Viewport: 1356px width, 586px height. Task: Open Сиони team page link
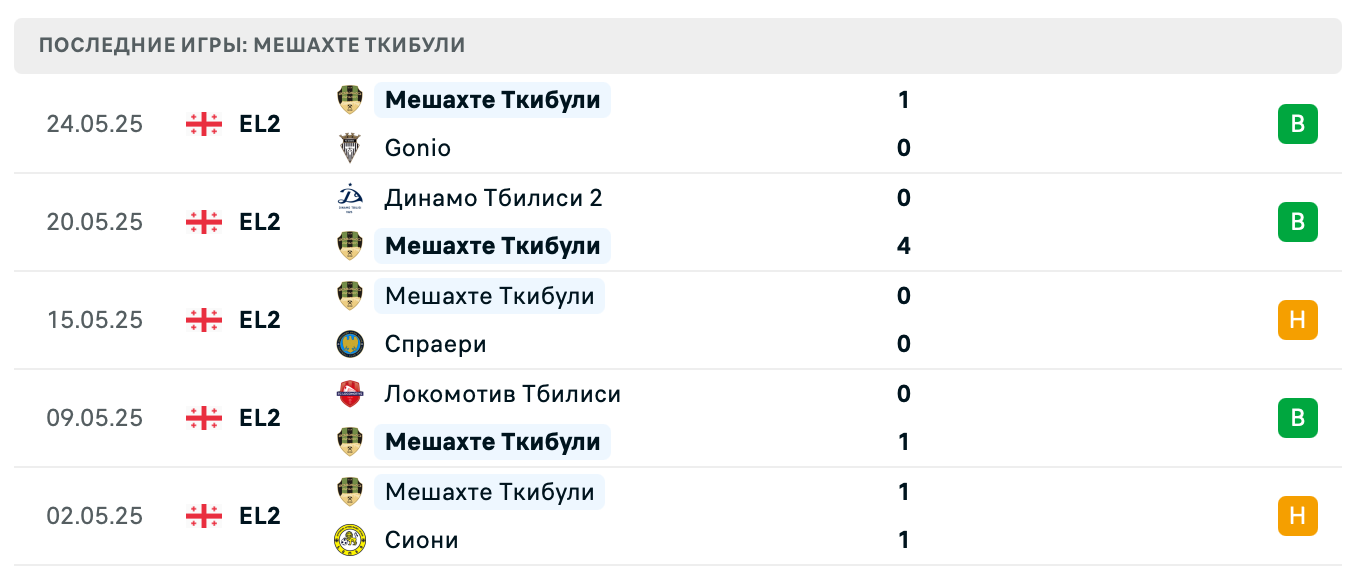(x=421, y=540)
